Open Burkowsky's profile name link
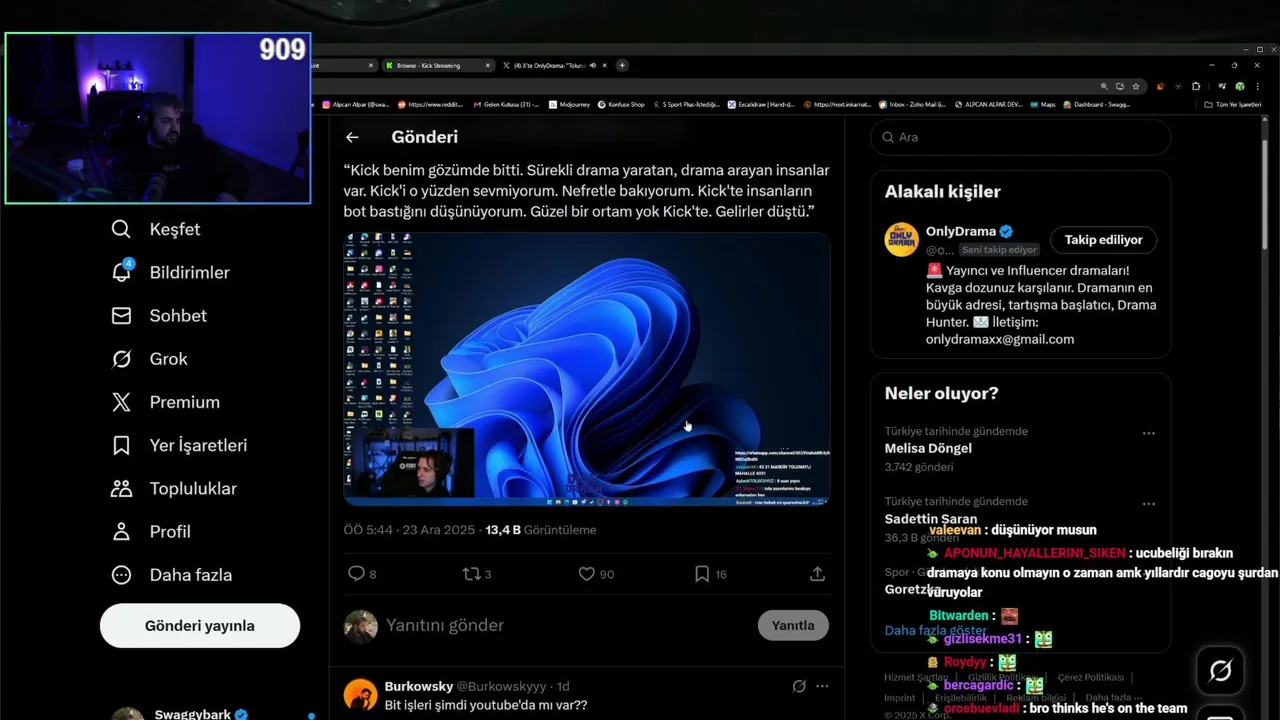1280x720 pixels. 419,686
